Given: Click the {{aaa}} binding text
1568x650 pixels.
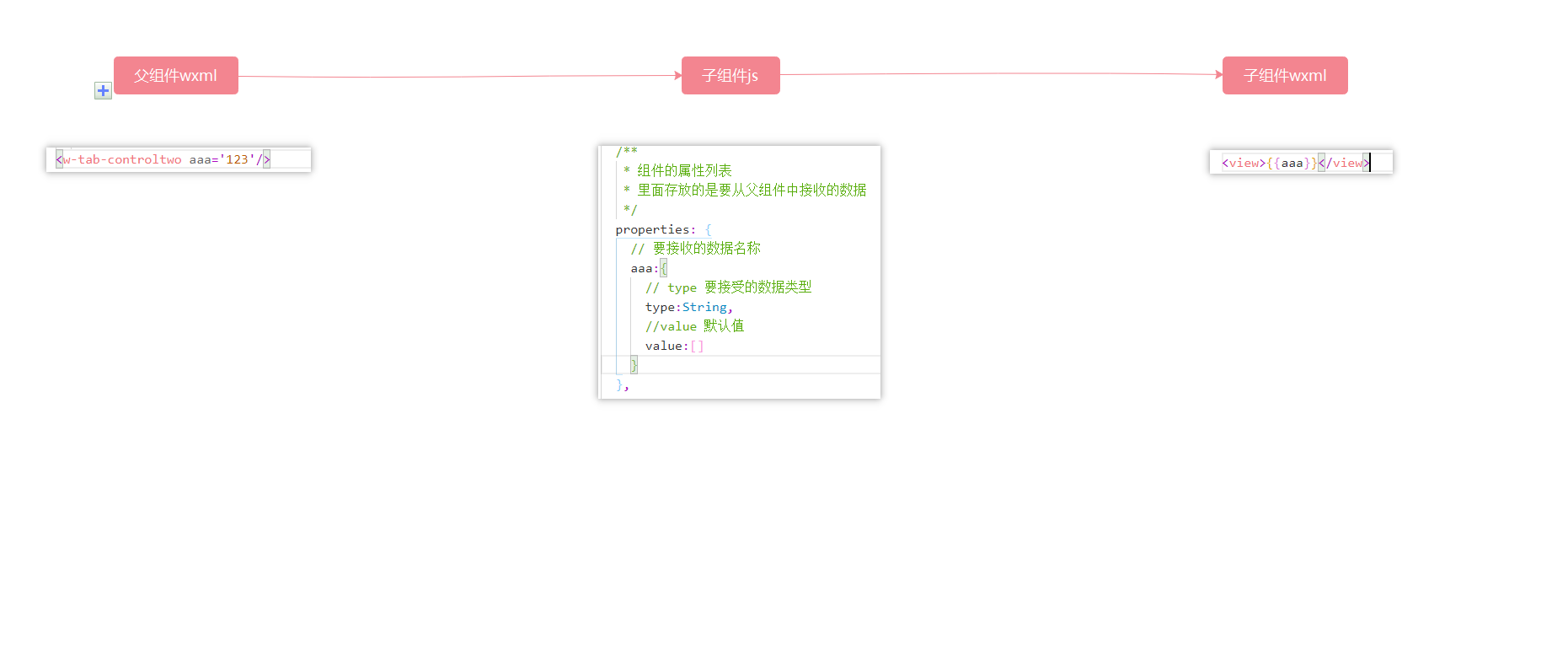Looking at the screenshot, I should (x=1292, y=163).
